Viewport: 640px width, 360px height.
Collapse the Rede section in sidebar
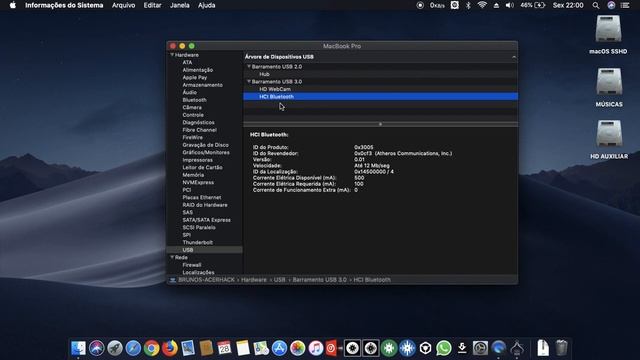click(x=172, y=257)
